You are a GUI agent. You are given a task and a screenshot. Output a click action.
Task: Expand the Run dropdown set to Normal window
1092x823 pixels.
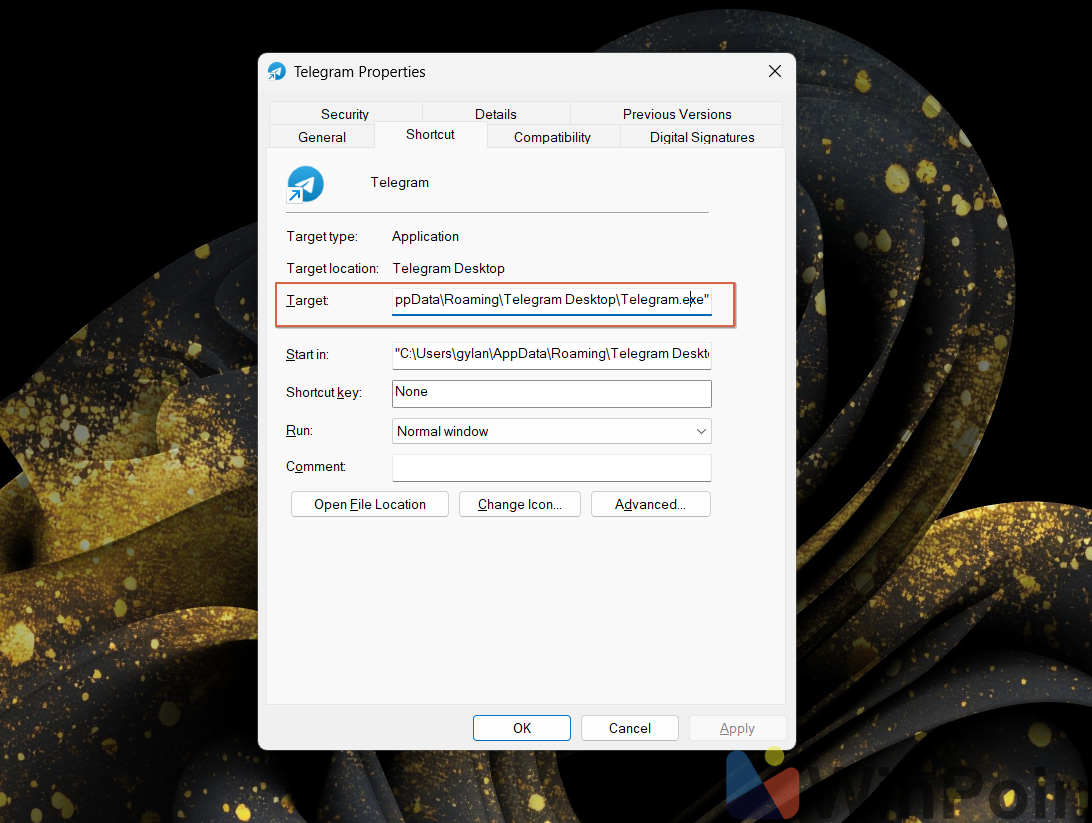pos(552,431)
